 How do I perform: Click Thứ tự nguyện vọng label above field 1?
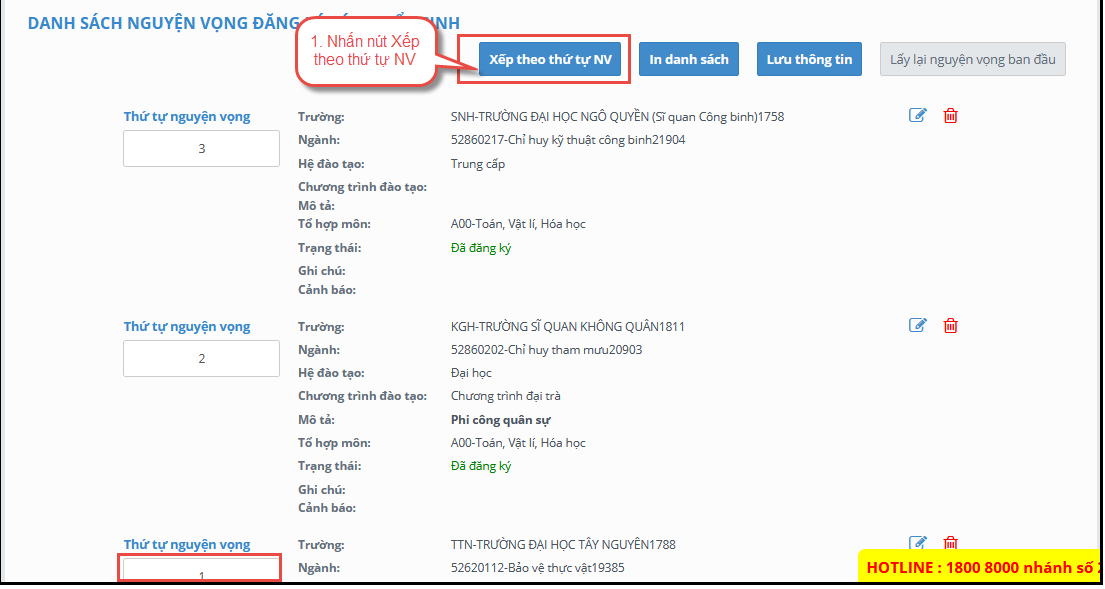187,545
